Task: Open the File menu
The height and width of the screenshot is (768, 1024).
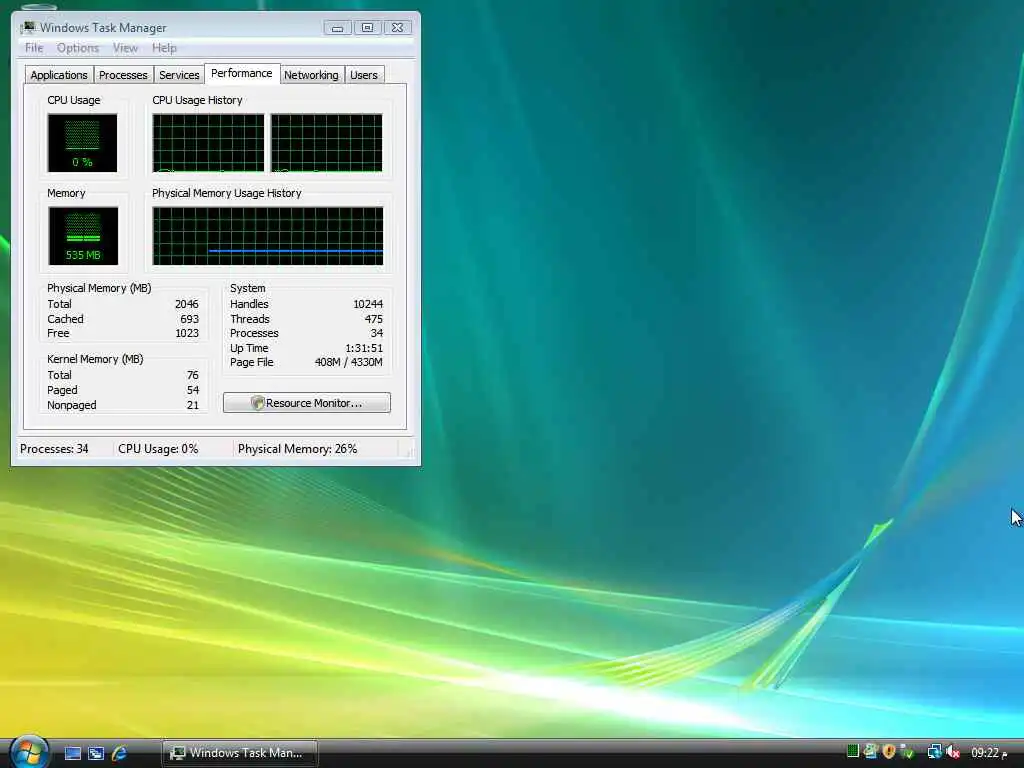Action: pyautogui.click(x=34, y=48)
